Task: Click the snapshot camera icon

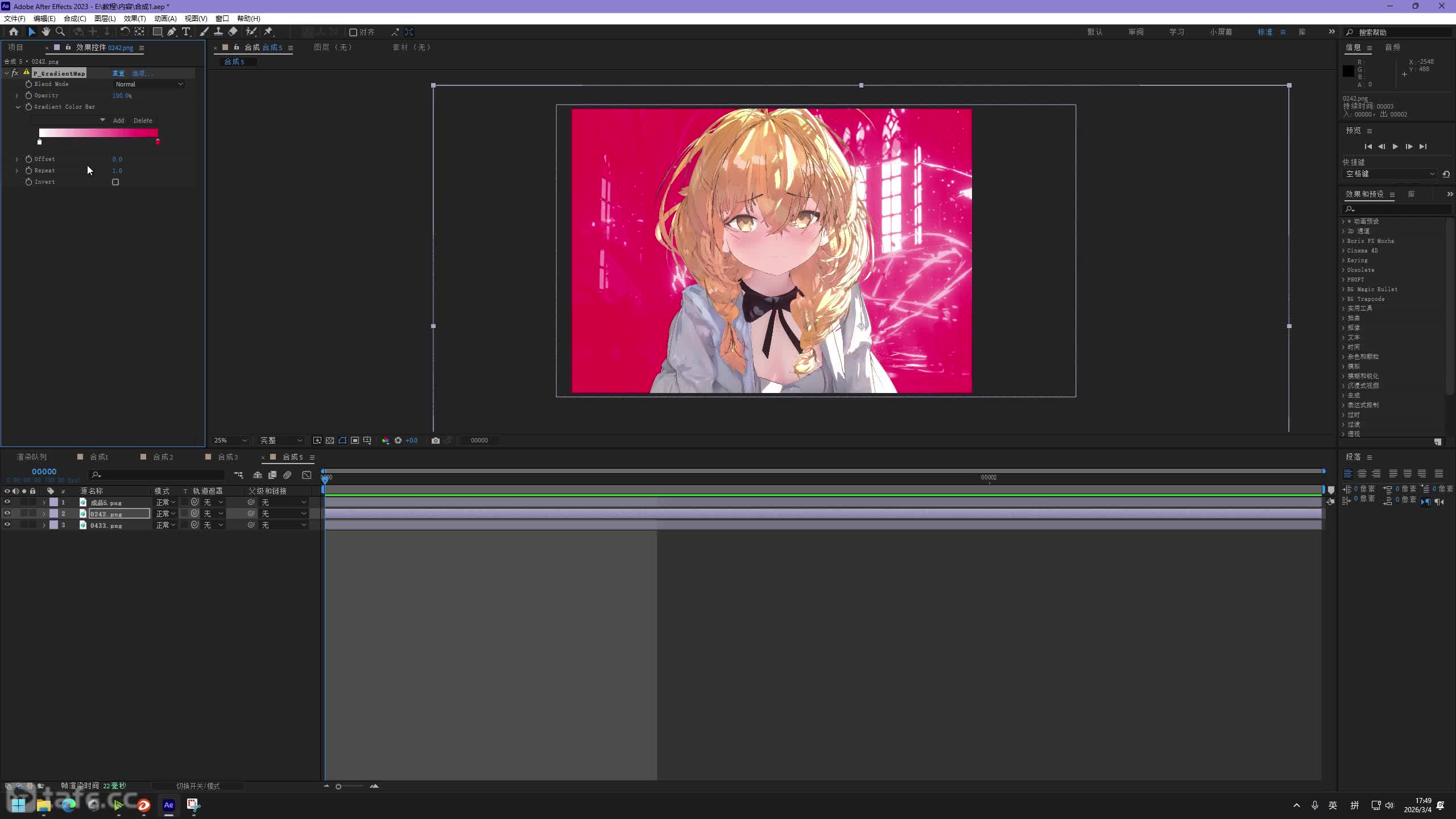Action: click(436, 440)
